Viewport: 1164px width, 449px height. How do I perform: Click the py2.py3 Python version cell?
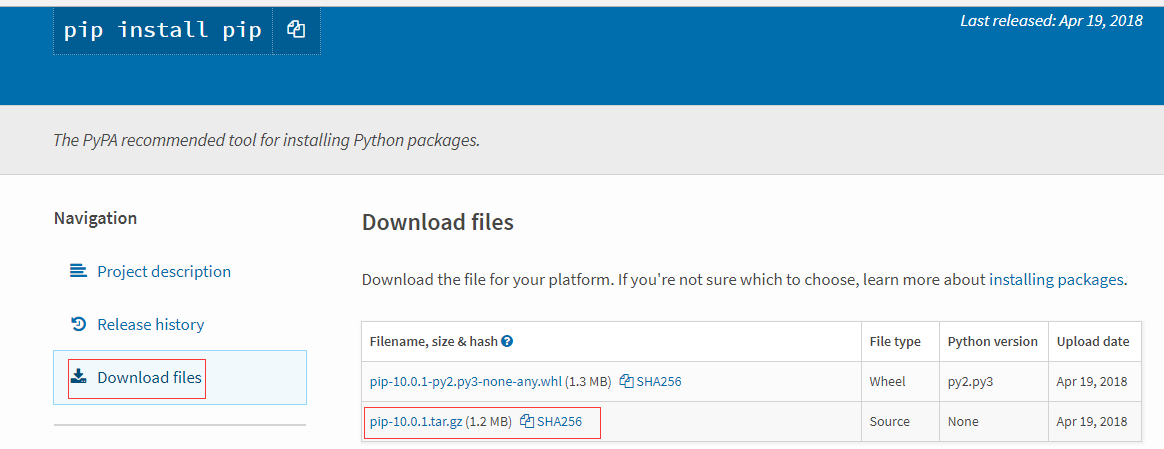pos(970,381)
